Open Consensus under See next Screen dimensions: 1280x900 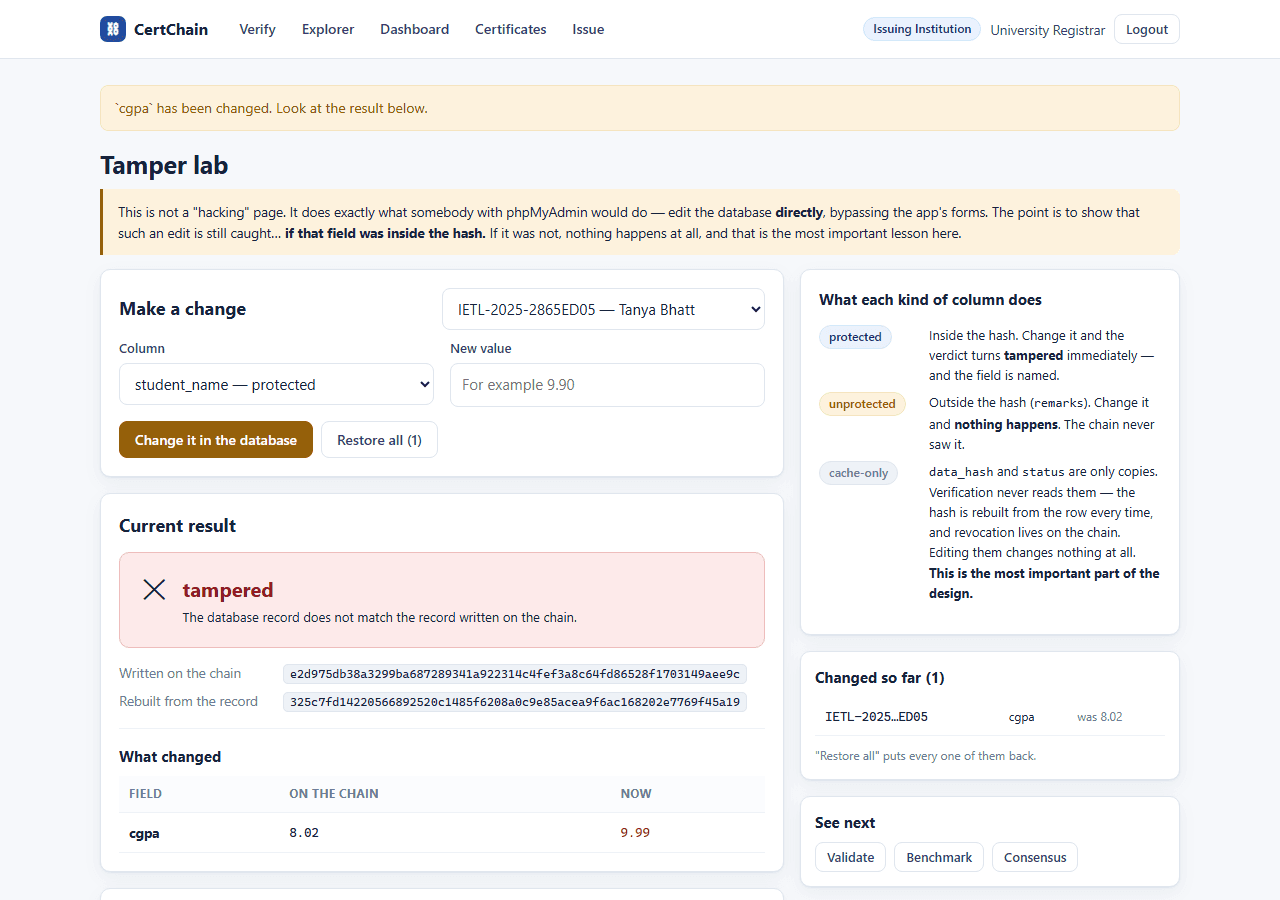(x=1035, y=857)
